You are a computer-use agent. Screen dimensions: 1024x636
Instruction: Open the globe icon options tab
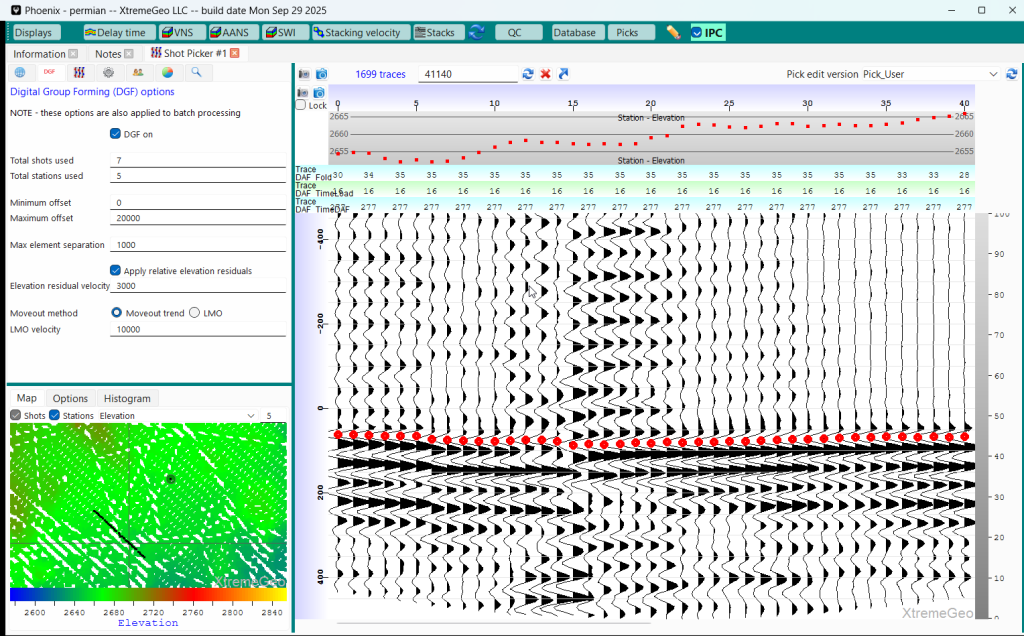[x=20, y=73]
